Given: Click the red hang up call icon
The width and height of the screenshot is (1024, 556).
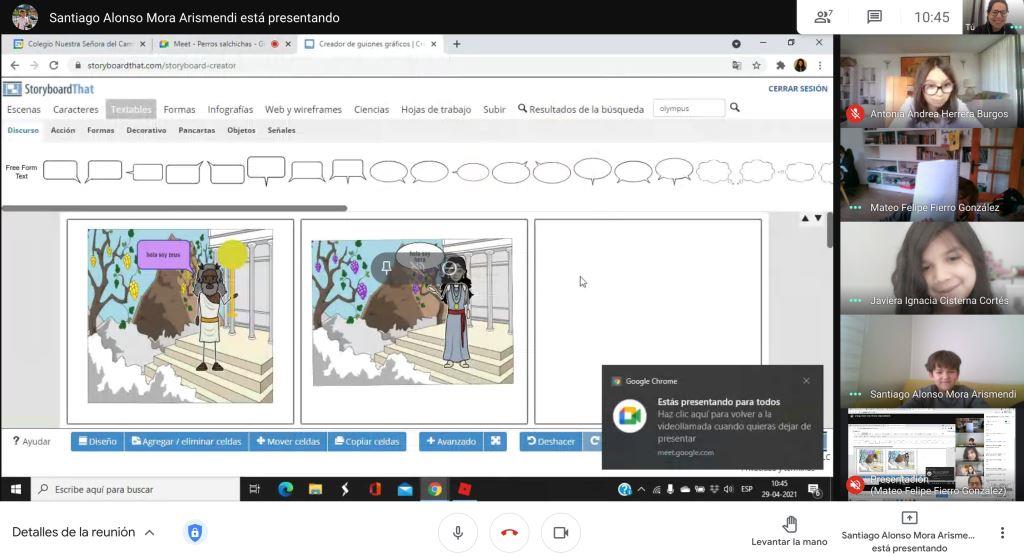Looking at the screenshot, I should 509,533.
